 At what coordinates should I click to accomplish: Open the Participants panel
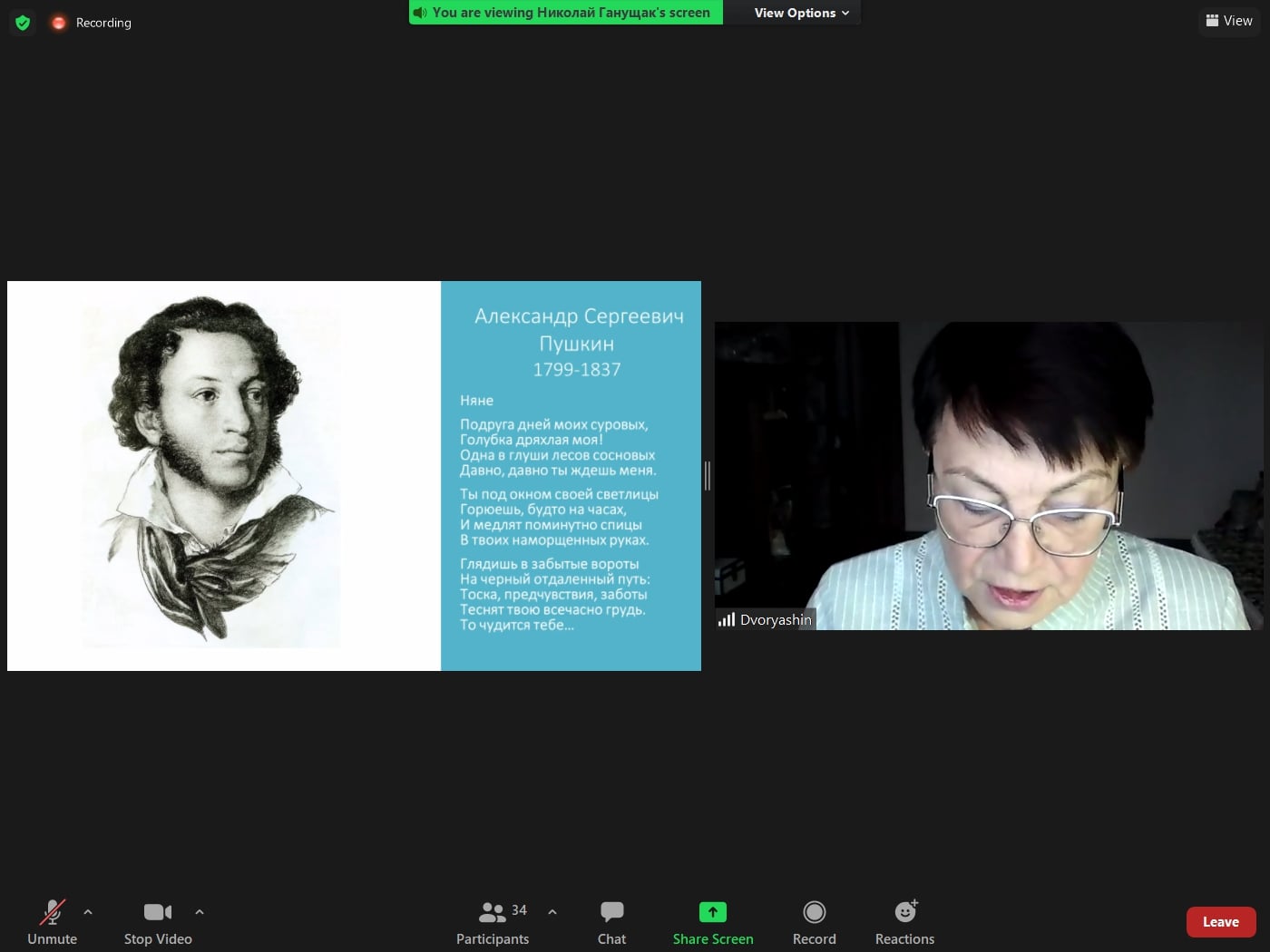pyautogui.click(x=493, y=922)
